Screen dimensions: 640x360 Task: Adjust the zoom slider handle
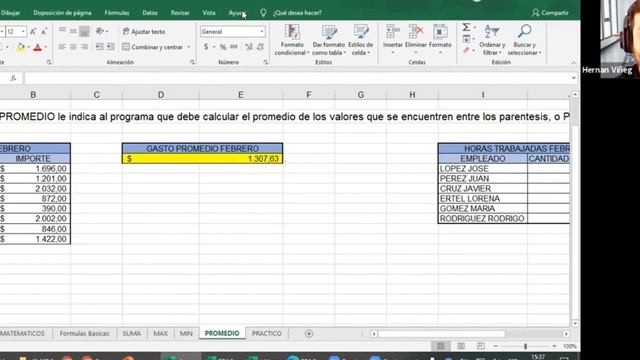point(525,346)
